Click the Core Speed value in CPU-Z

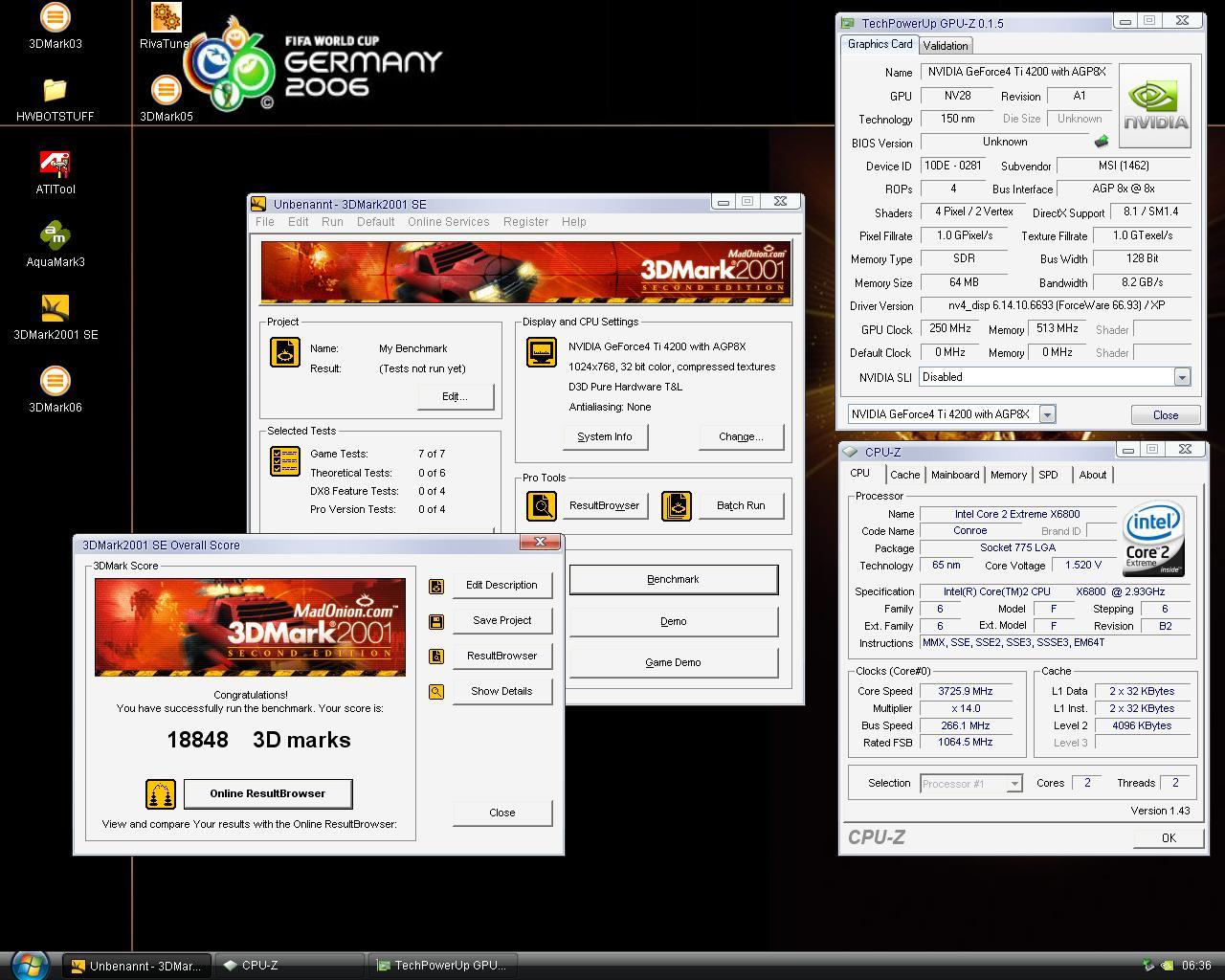click(x=965, y=691)
